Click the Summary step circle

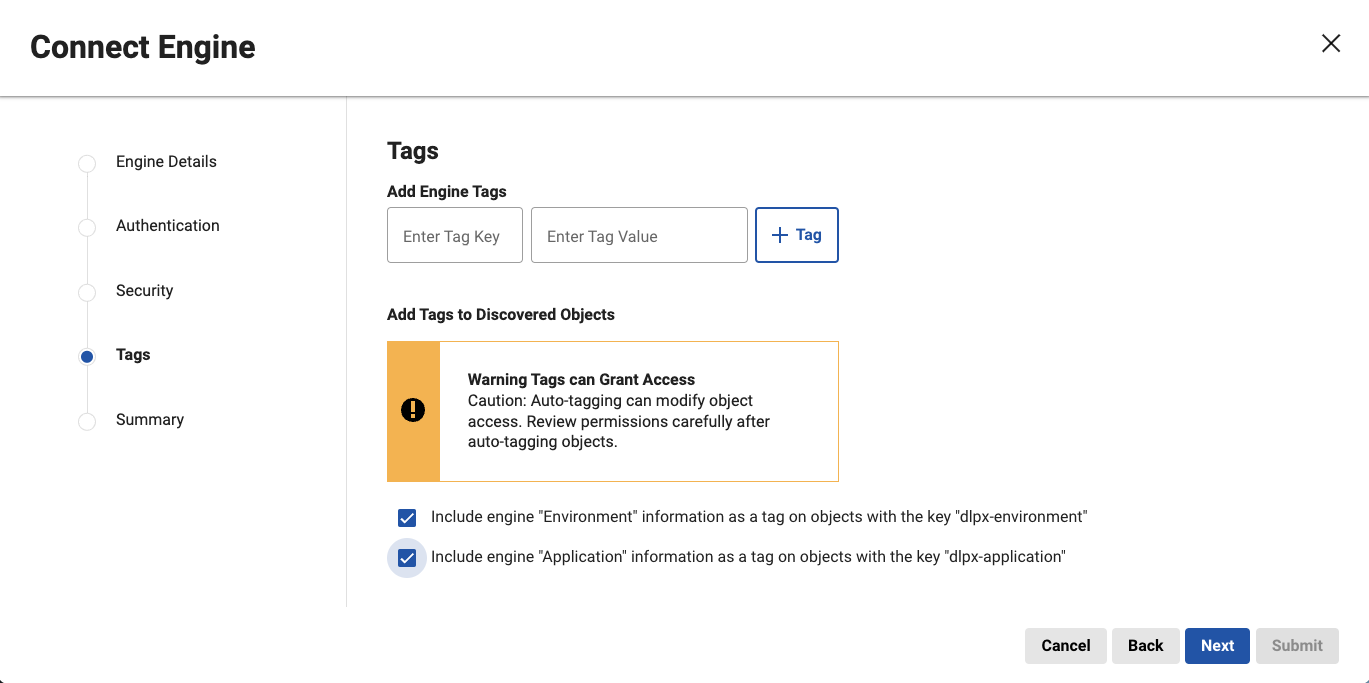[x=87, y=421]
